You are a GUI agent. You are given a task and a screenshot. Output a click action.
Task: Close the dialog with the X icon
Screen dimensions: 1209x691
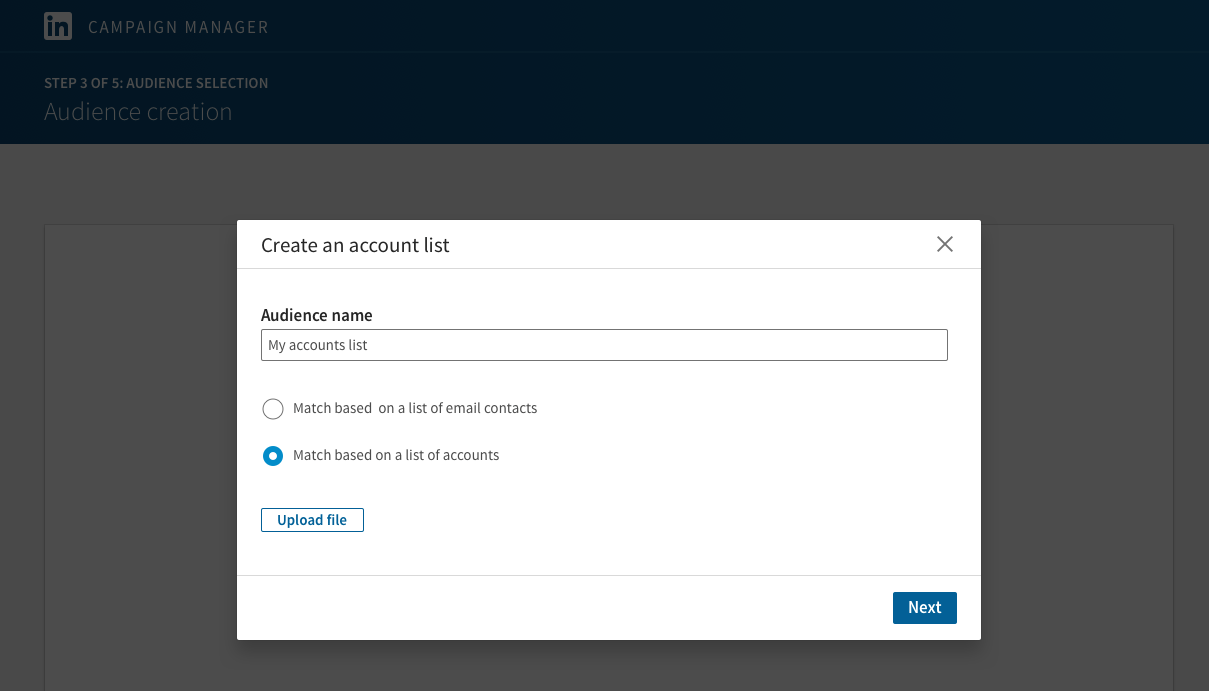[x=944, y=244]
